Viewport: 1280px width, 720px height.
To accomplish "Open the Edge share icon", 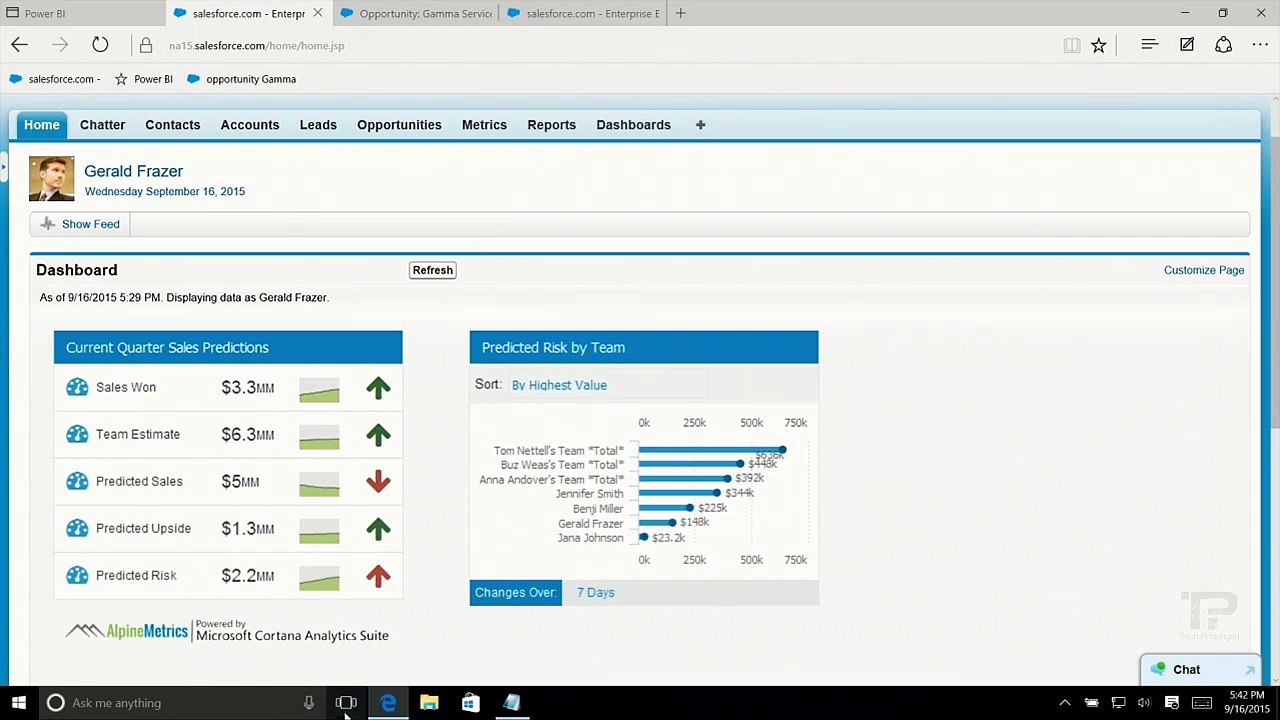I will pos(1223,45).
